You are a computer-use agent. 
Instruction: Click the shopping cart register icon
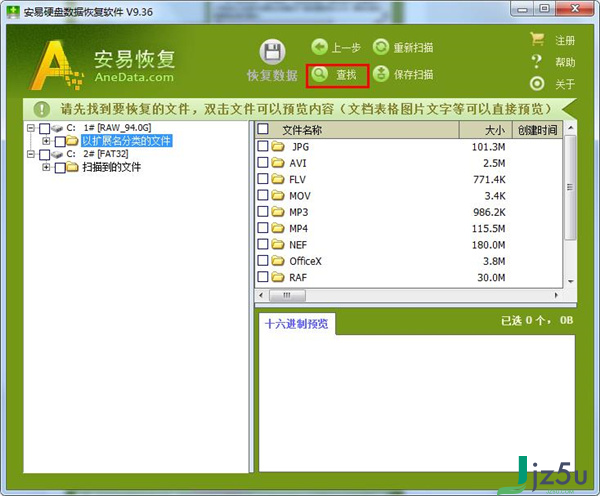coord(537,39)
